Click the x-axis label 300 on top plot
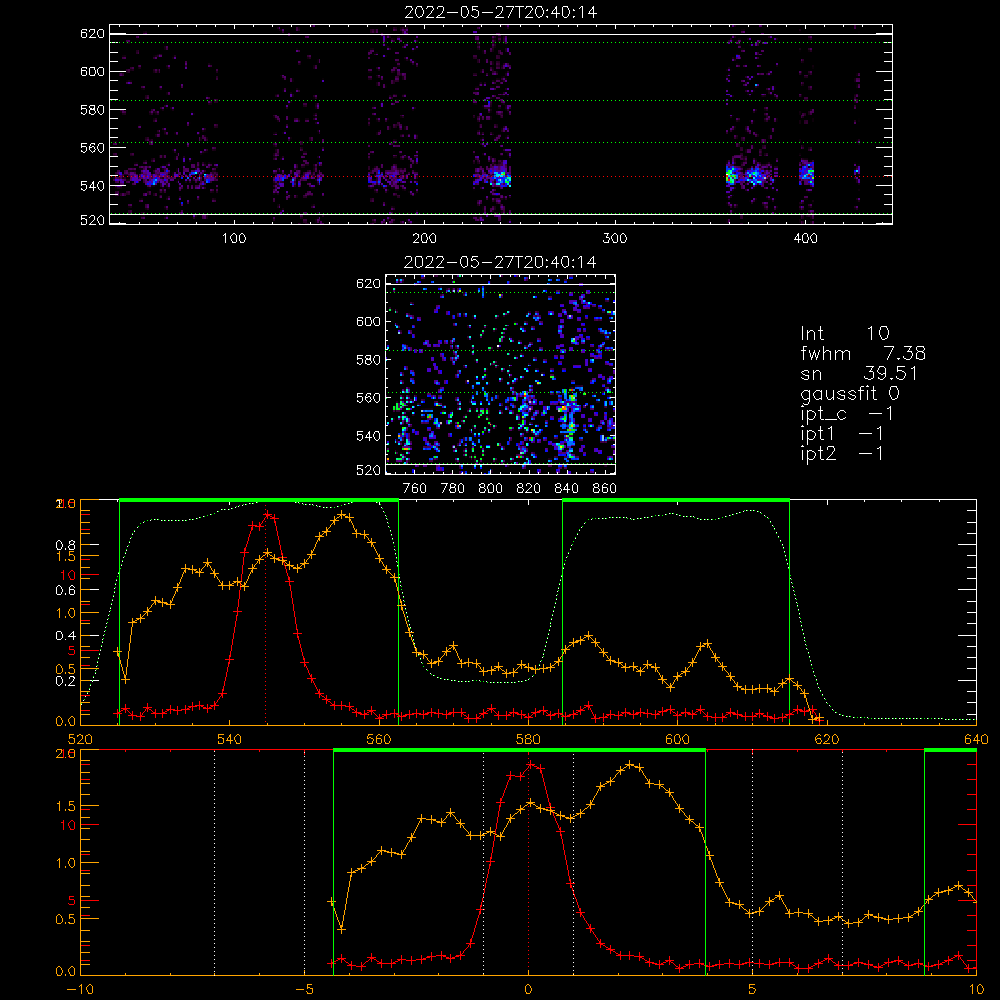This screenshot has height=1000, width=1000. [x=615, y=239]
